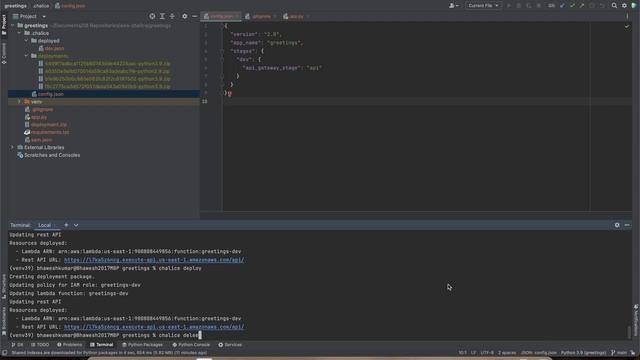Open the Bookmarks tool window stripe

point(4,321)
